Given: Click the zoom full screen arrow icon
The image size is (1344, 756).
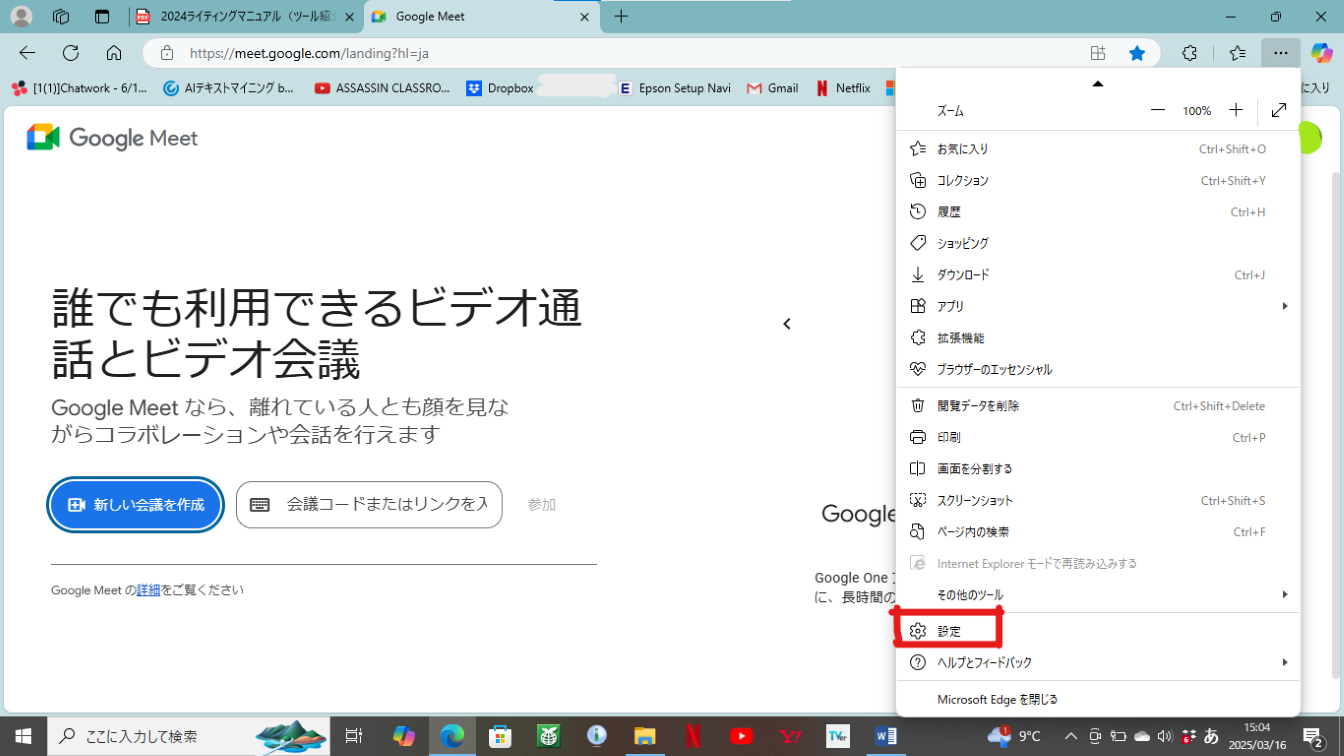Looking at the screenshot, I should pyautogui.click(x=1279, y=111).
